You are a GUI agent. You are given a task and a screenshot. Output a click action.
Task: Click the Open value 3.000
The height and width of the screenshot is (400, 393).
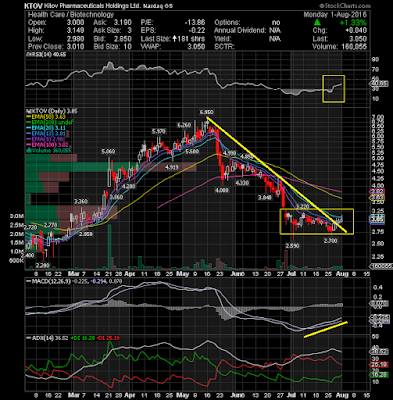pos(75,23)
